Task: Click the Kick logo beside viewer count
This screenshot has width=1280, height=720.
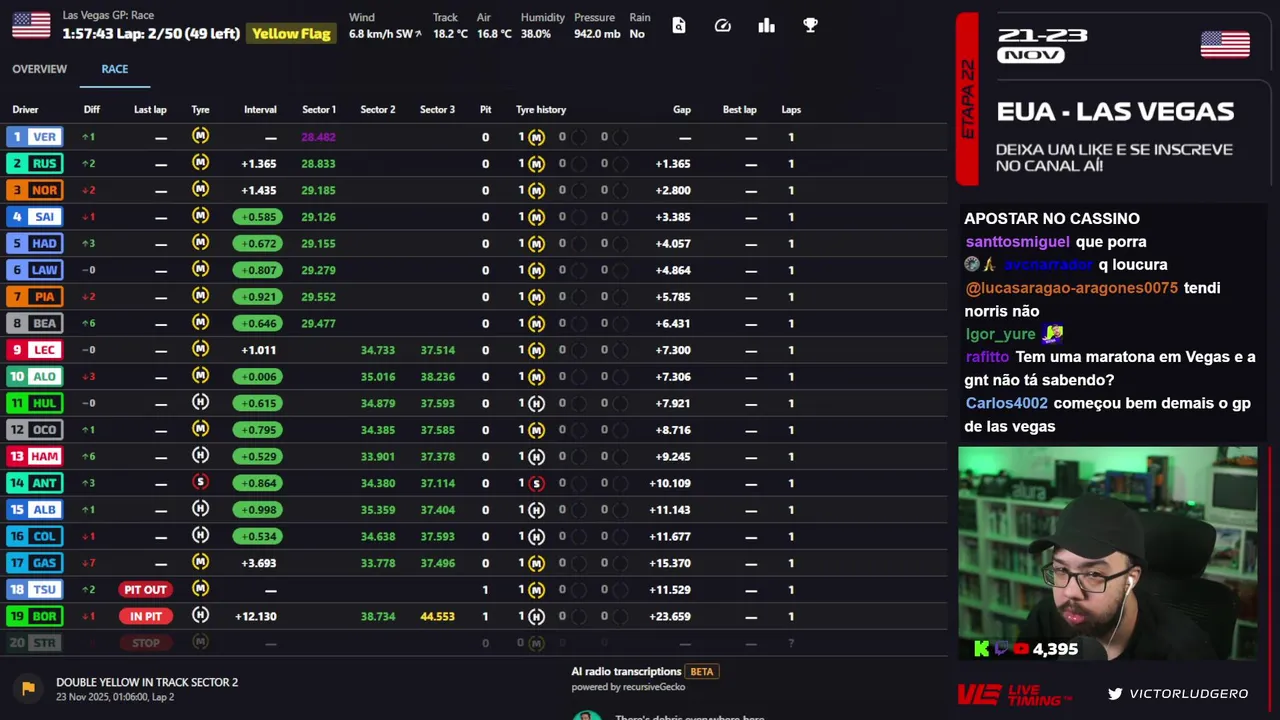Action: 982,649
